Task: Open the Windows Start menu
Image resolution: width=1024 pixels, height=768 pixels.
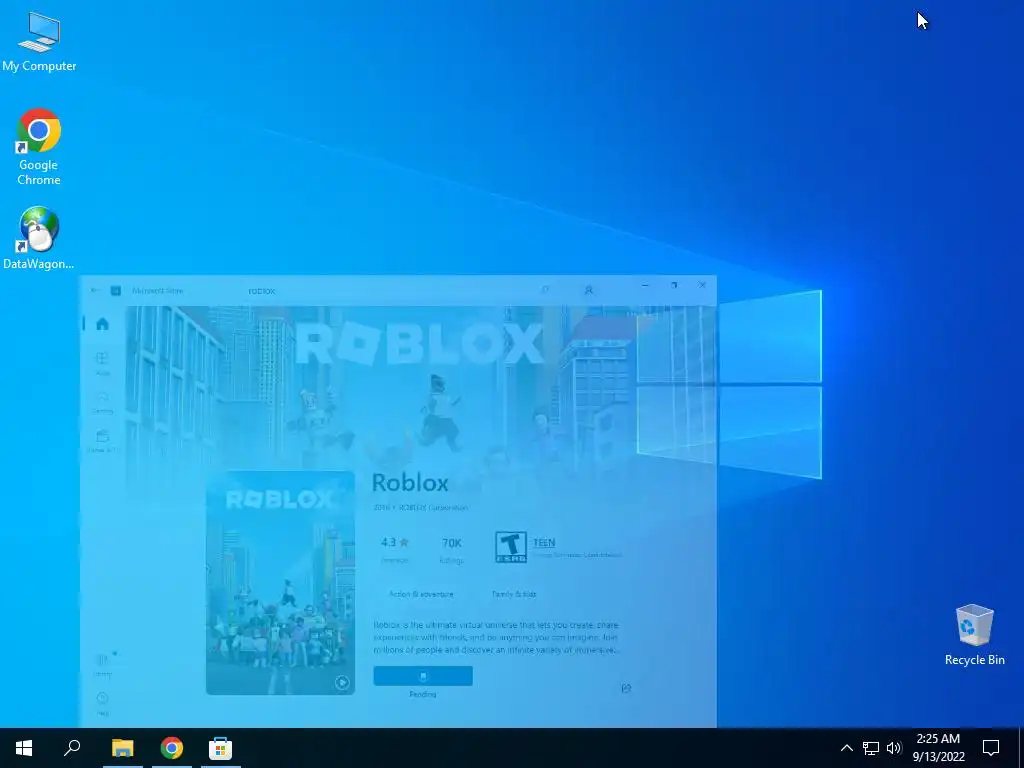Action: click(x=24, y=748)
